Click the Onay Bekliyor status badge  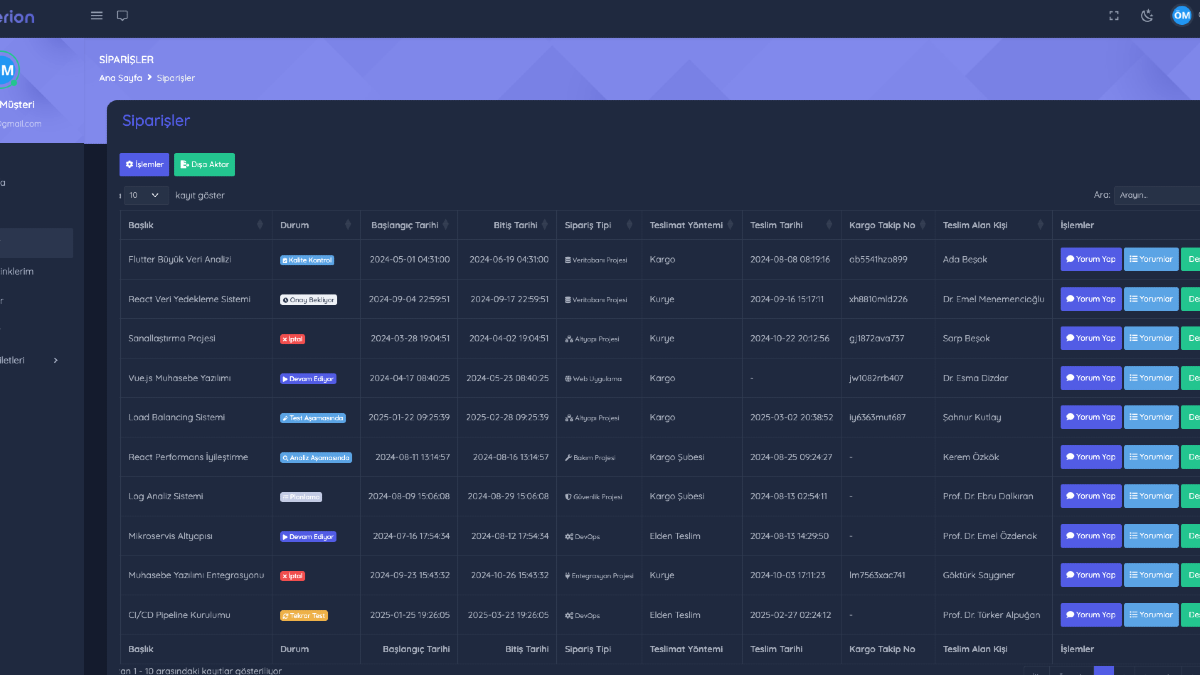pos(309,299)
